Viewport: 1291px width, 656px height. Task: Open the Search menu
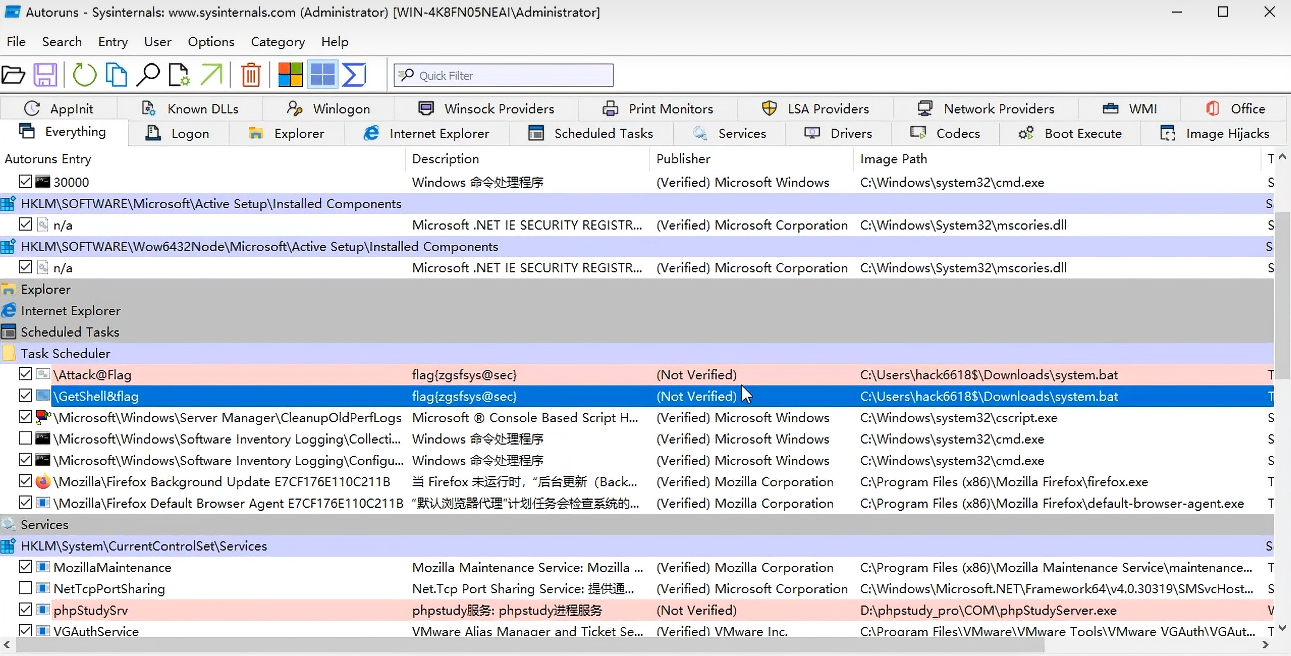click(62, 42)
